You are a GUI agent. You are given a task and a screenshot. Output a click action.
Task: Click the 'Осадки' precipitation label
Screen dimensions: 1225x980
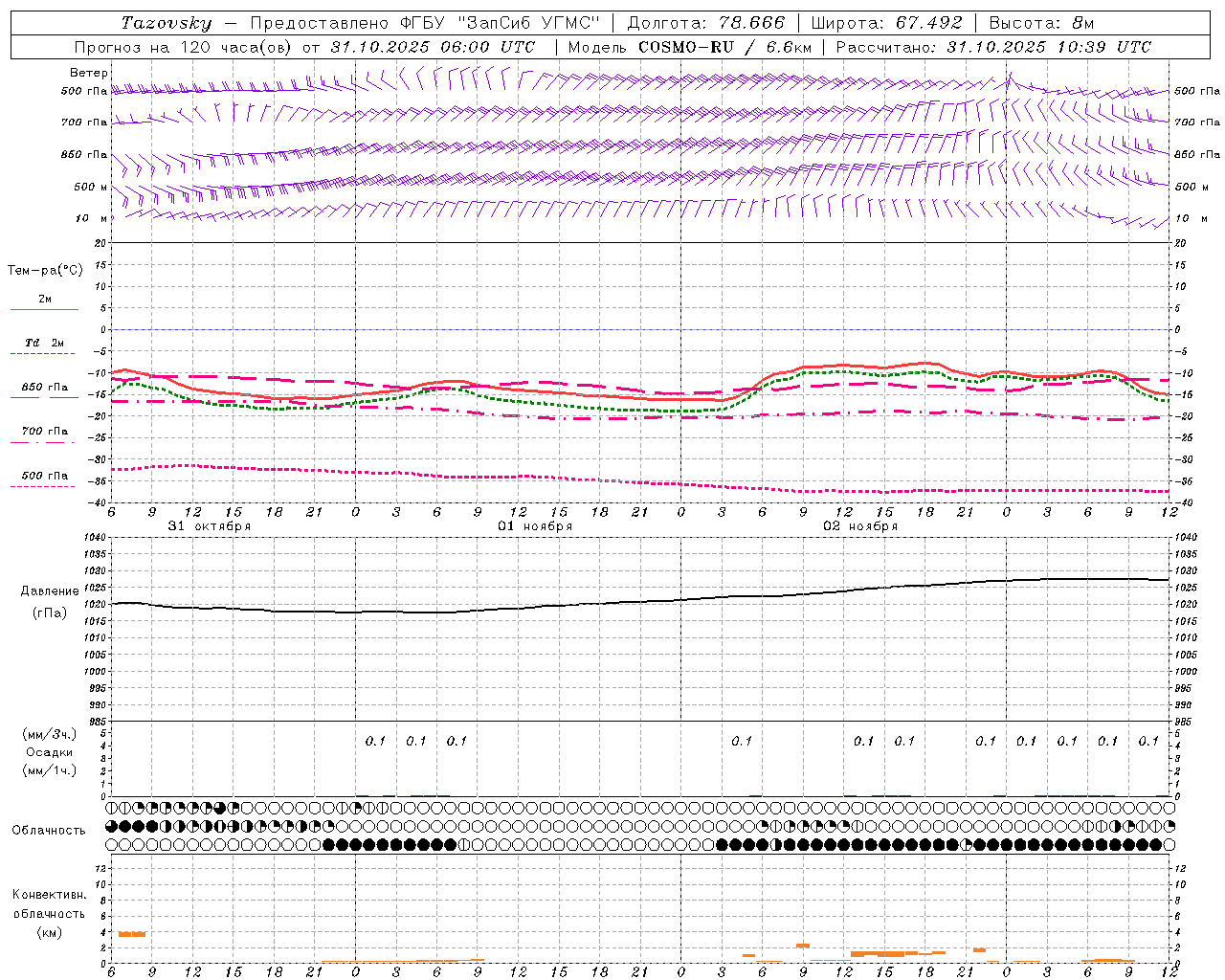50,752
